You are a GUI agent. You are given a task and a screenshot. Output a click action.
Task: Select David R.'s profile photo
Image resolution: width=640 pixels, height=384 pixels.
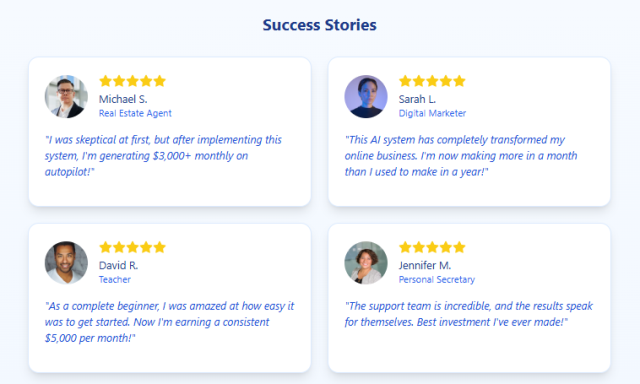[x=66, y=263]
